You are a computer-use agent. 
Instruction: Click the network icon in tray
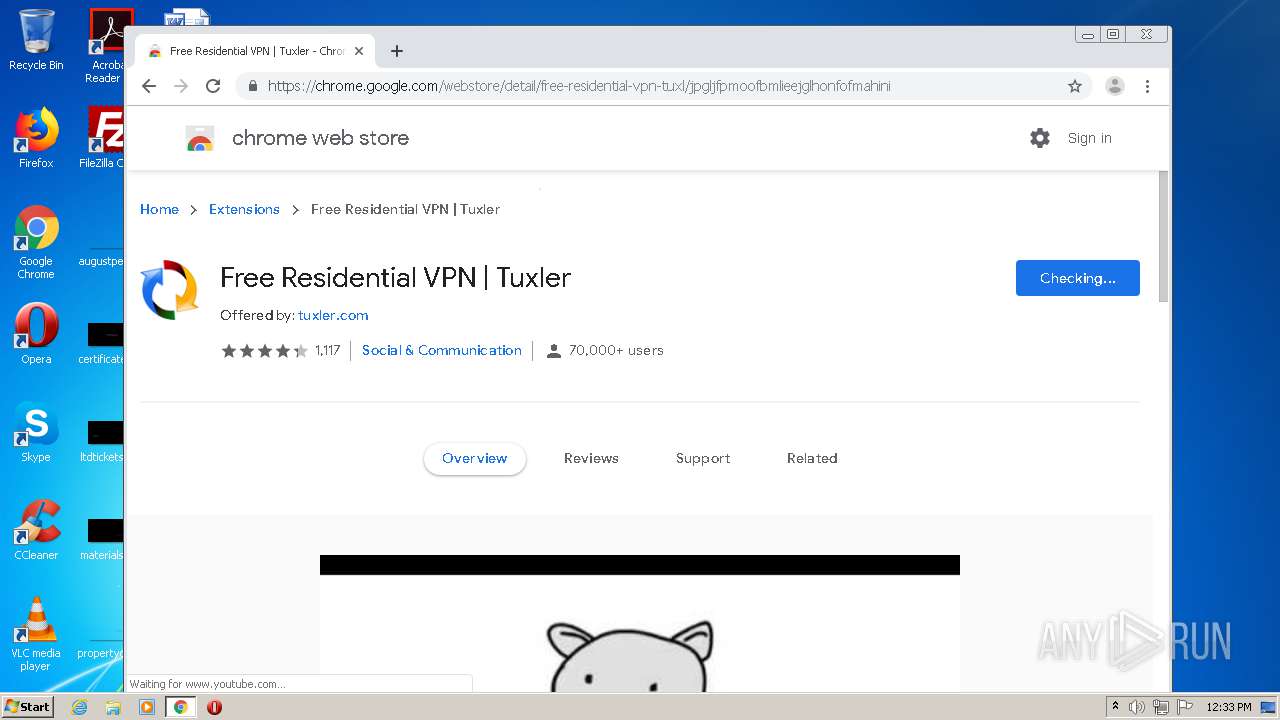[1161, 707]
